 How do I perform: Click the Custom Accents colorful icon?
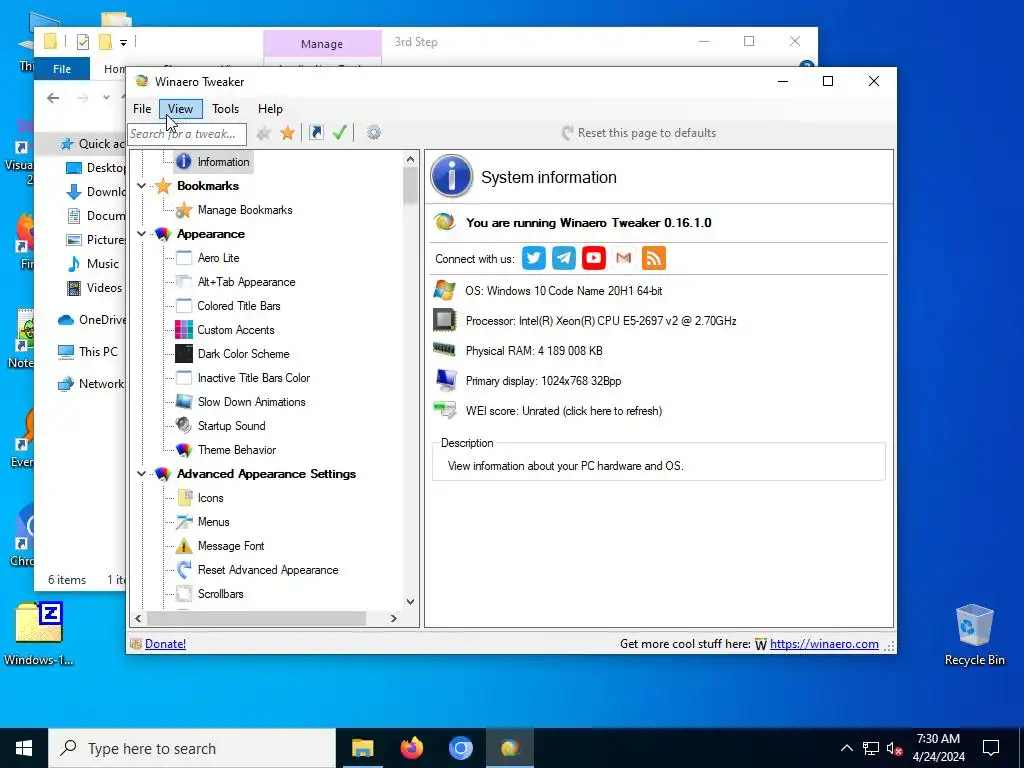click(x=184, y=330)
